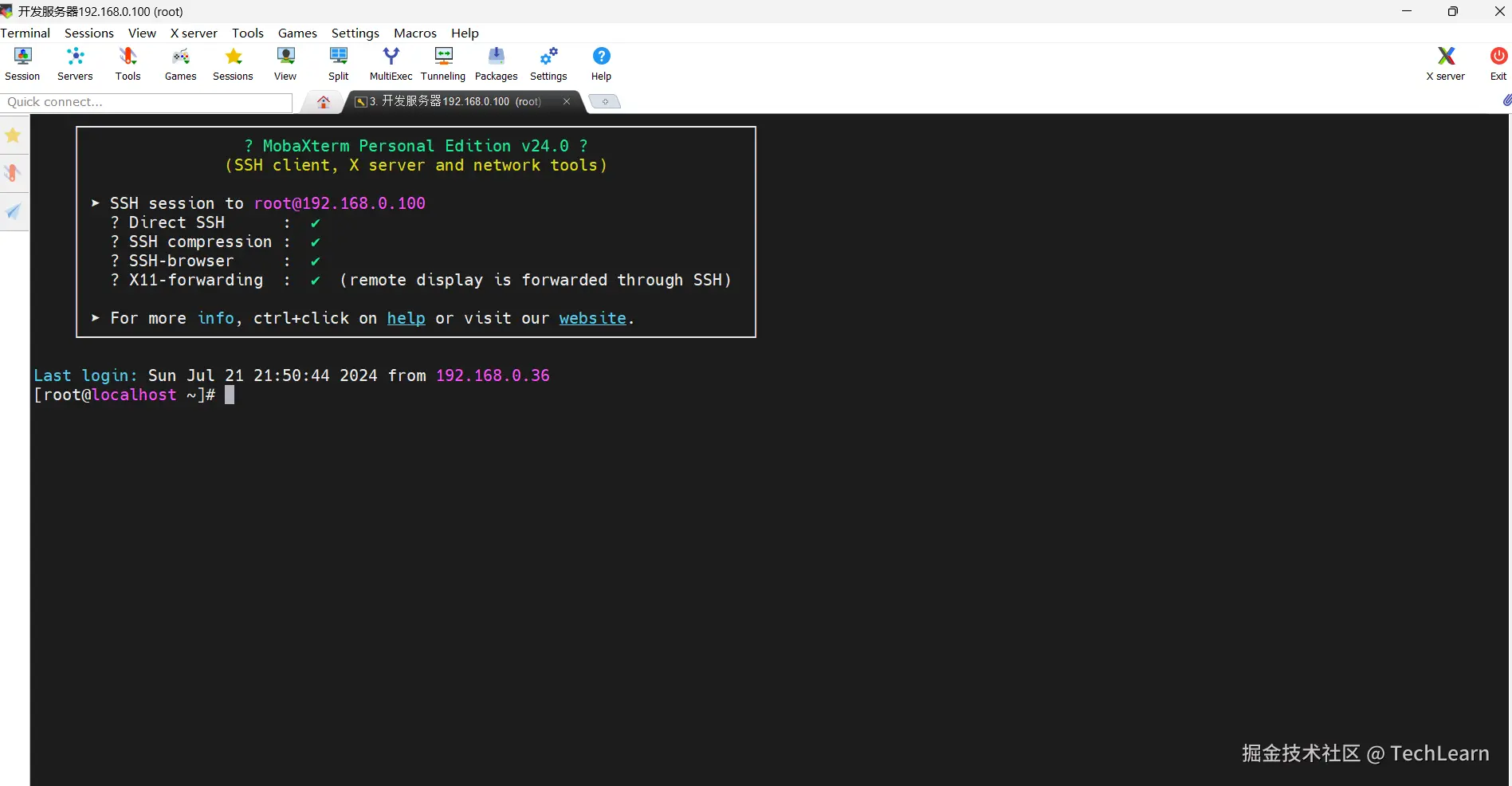Open the sidebar tools icon
Viewport: 1512px width, 786px height.
click(x=14, y=173)
